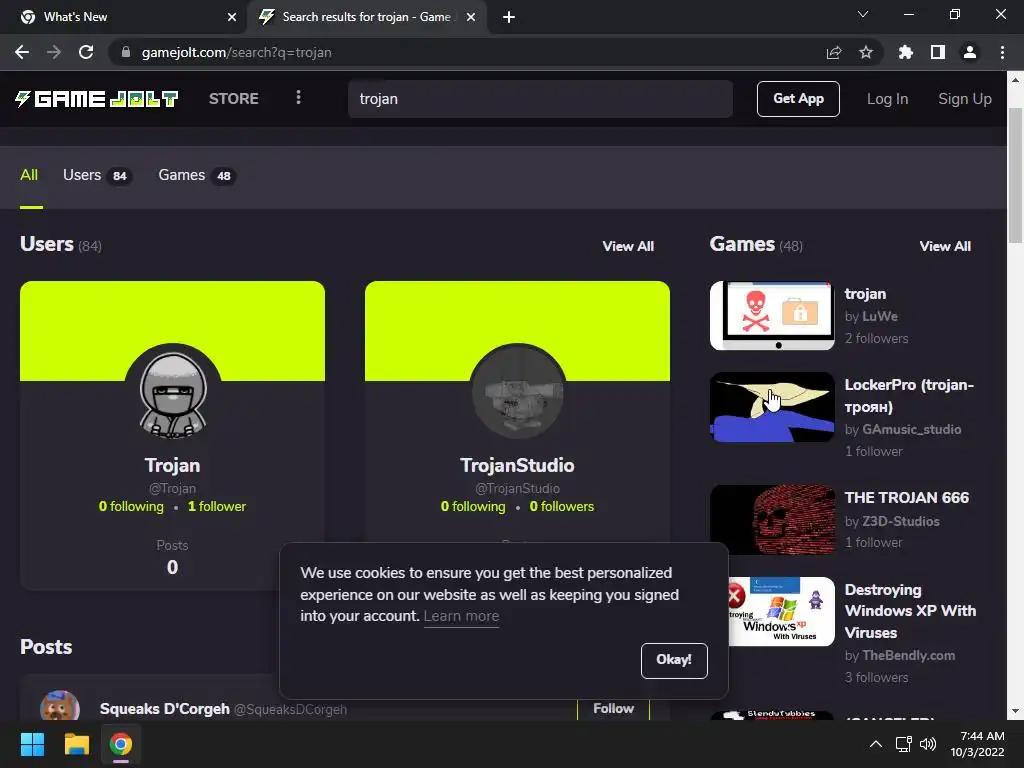Viewport: 1024px width, 768px height.
Task: Click the search field containing trojan
Action: (540, 99)
